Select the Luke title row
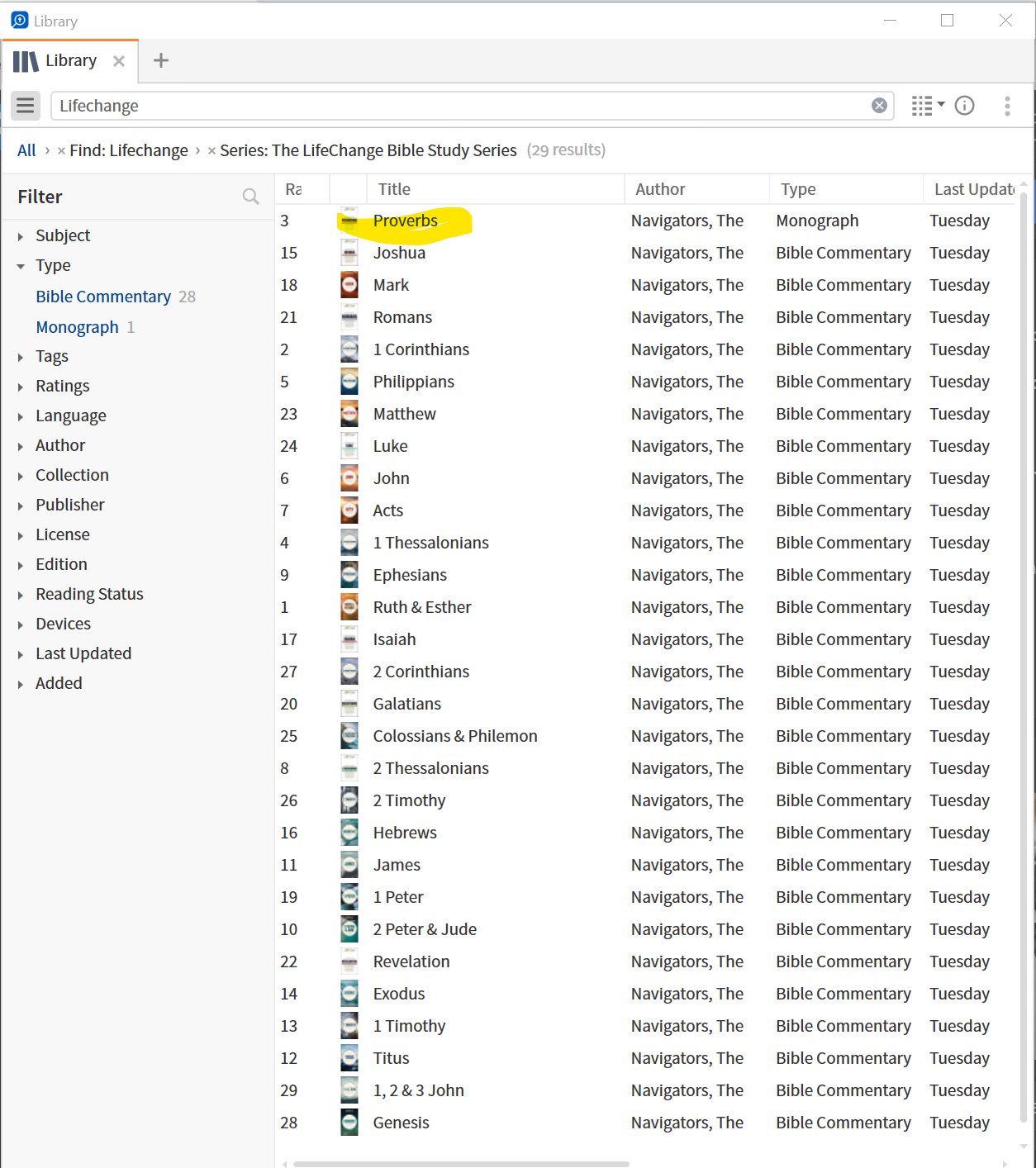The height and width of the screenshot is (1168, 1036). coord(390,446)
